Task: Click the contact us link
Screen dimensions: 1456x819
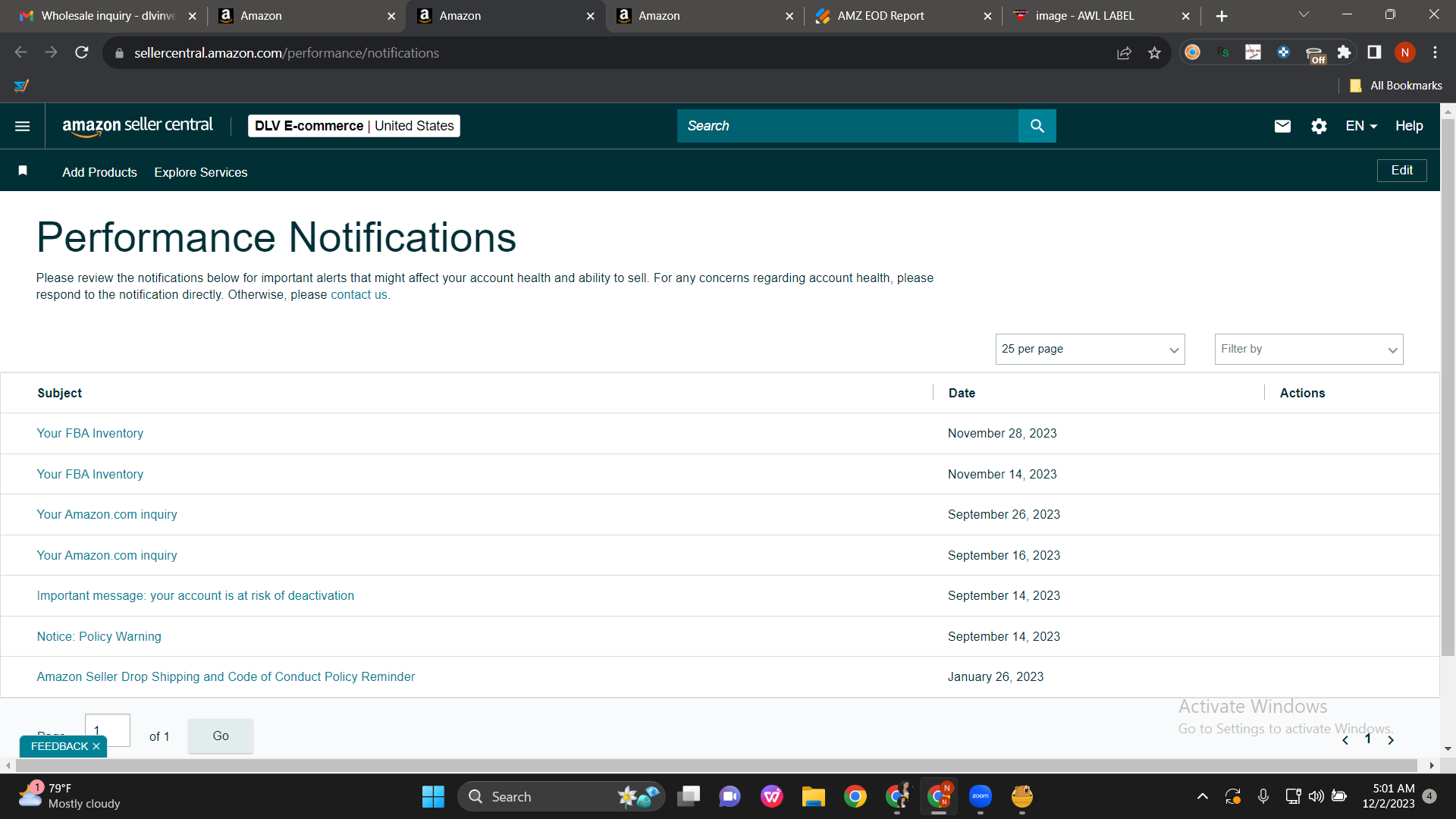Action: click(359, 295)
